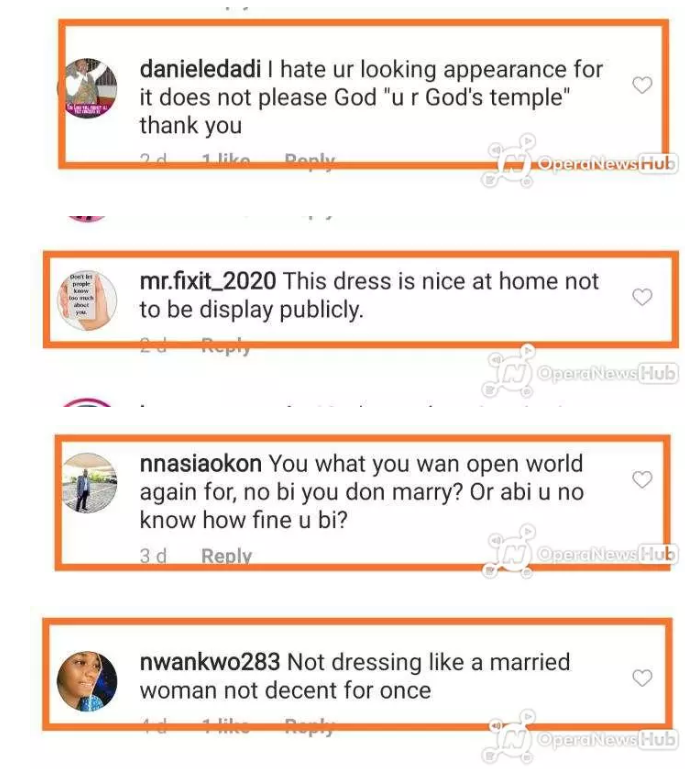View nnasiaokon's profile photo

[88, 483]
